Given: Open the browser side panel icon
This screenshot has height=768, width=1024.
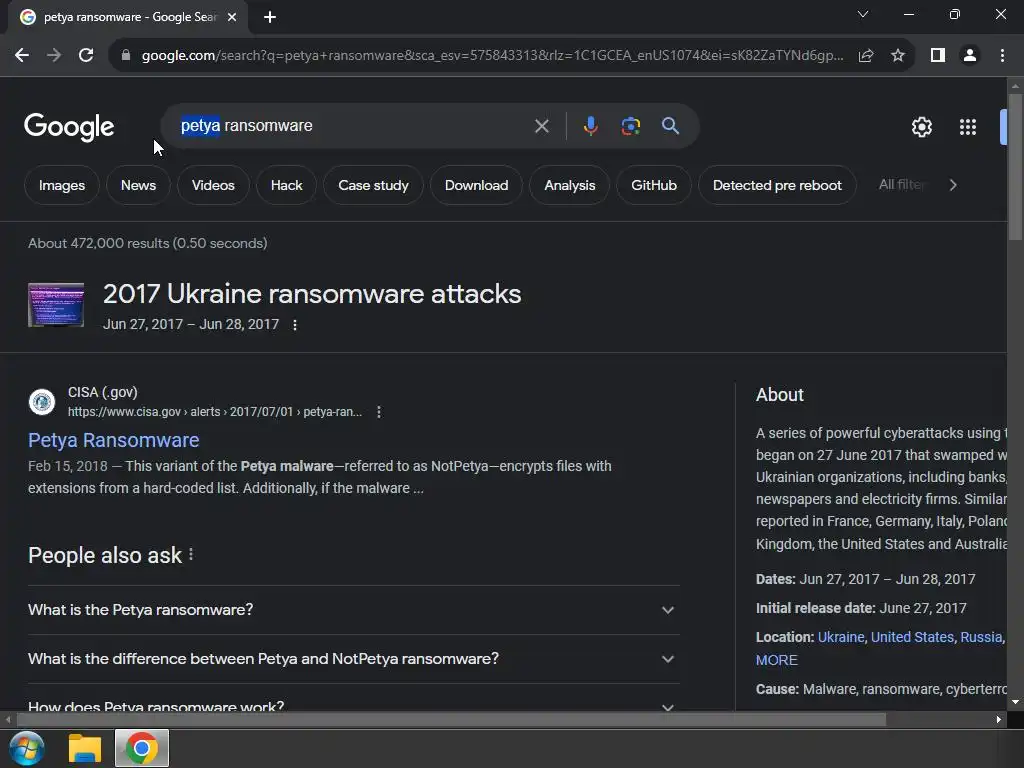Looking at the screenshot, I should [938, 56].
